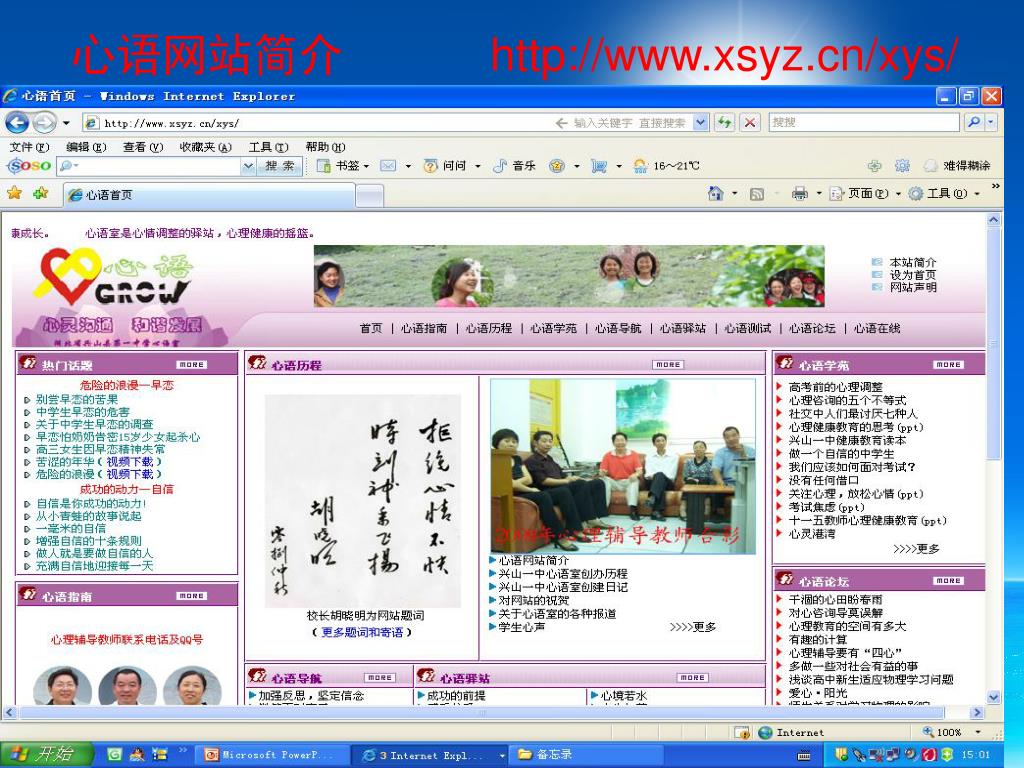This screenshot has width=1024, height=768.
Task: Click the weather 16~21℃ toolbar item
Action: coord(667,166)
